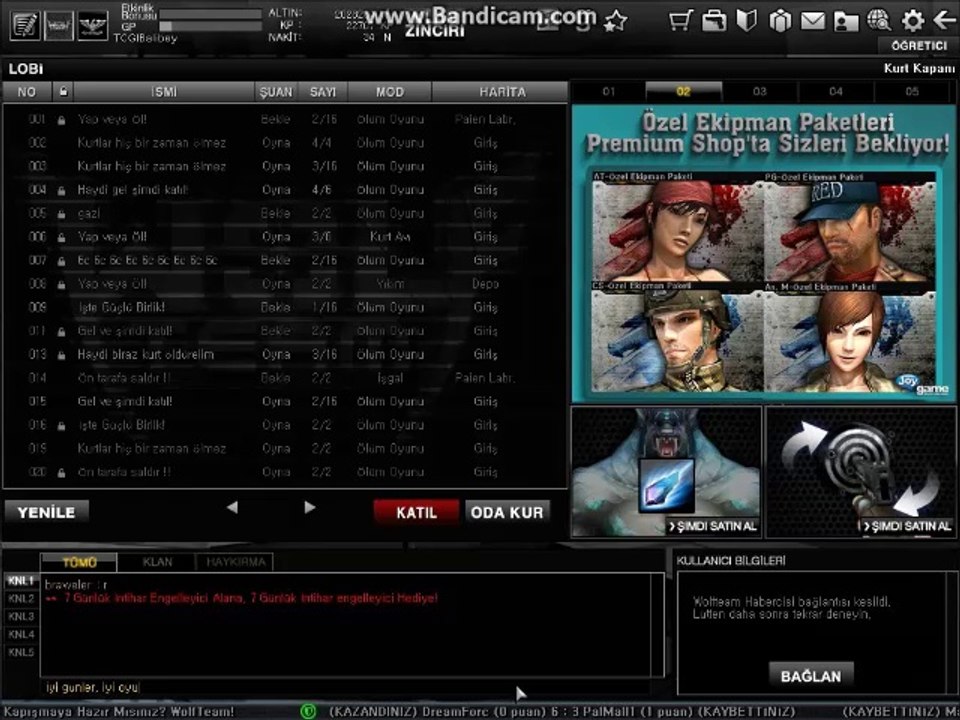Image resolution: width=960 pixels, height=720 pixels.
Task: Select room 009 'İşte Güçlü Birlik!'
Action: click(x=285, y=307)
